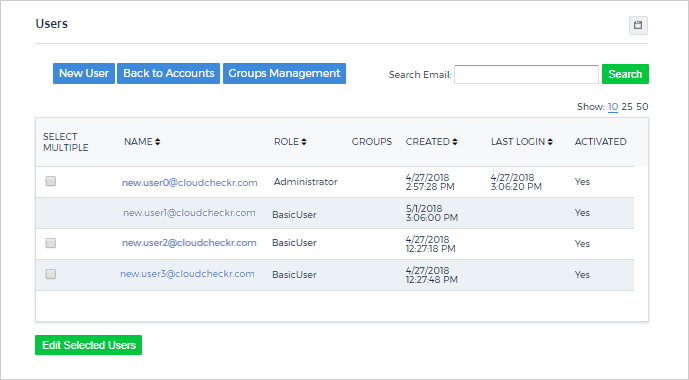Sort the table by Name column arrows

158,141
